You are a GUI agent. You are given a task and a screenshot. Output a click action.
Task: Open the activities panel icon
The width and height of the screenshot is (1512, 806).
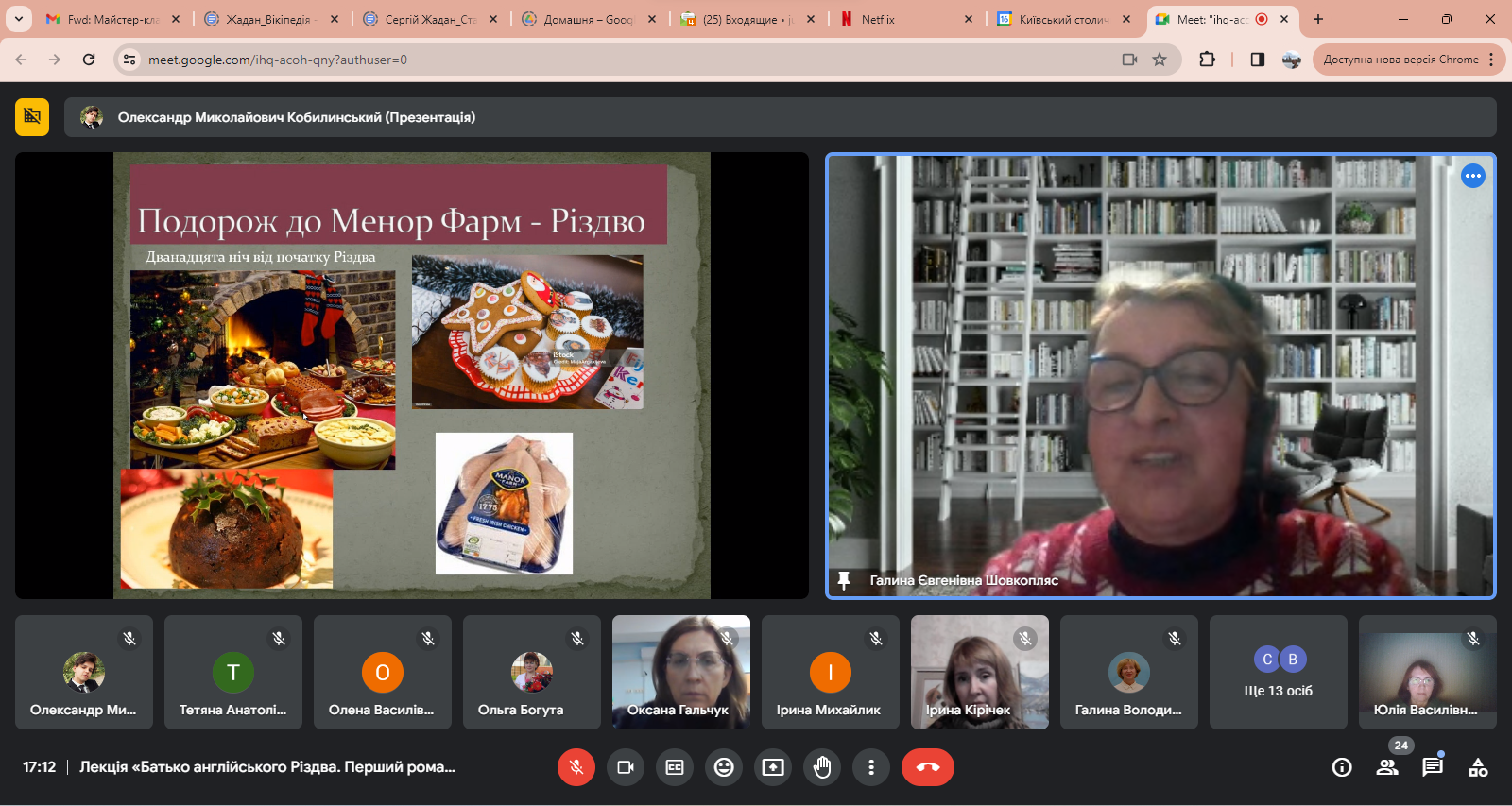click(x=1478, y=767)
